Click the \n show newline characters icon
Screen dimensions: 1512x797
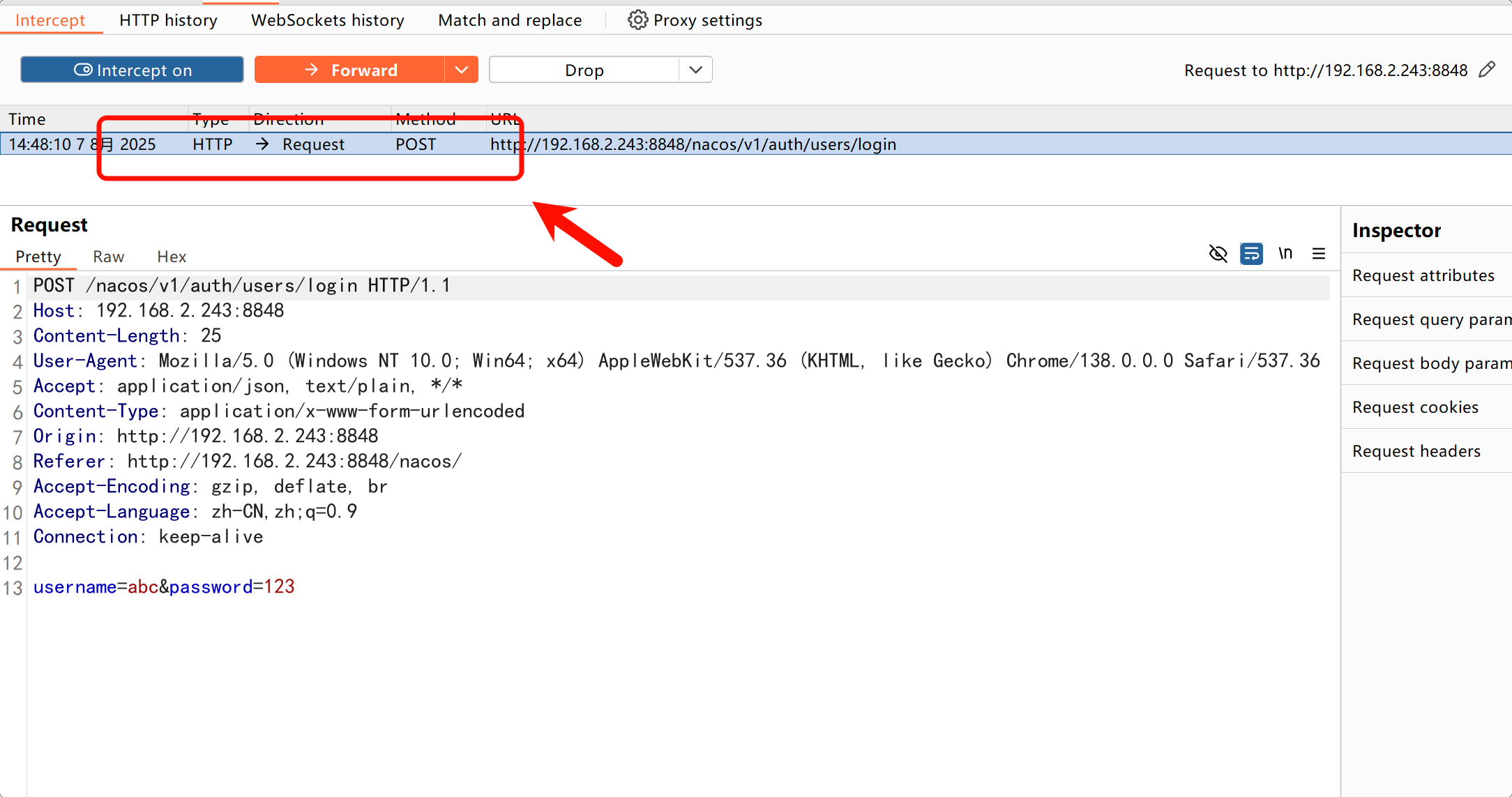[x=1285, y=254]
